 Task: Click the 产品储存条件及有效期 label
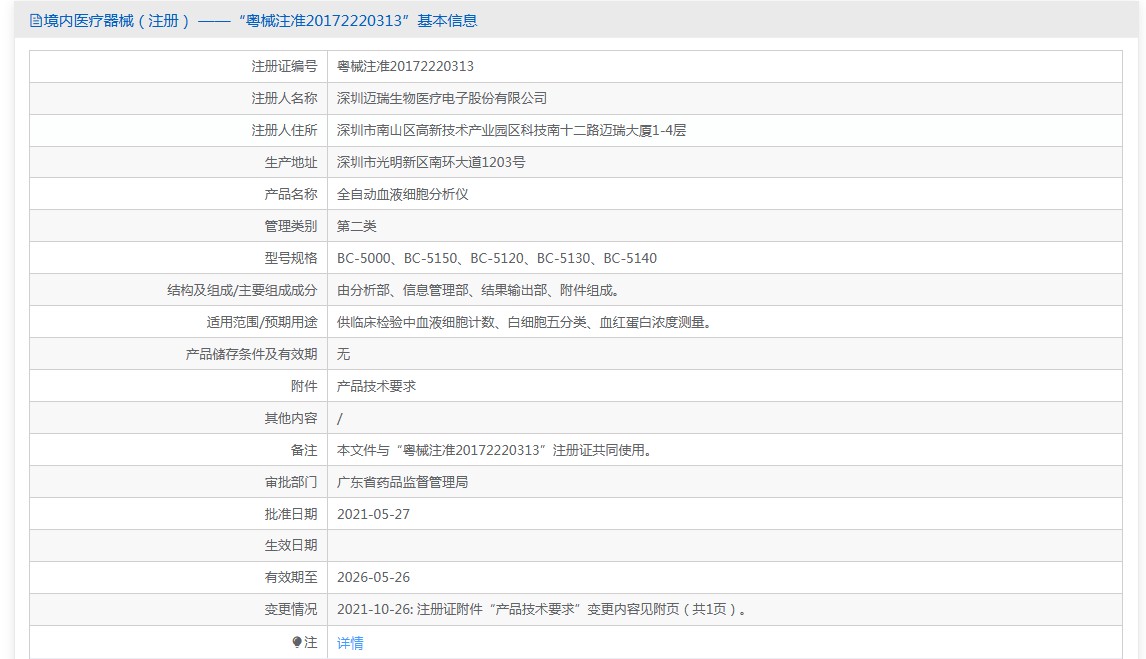tap(251, 354)
